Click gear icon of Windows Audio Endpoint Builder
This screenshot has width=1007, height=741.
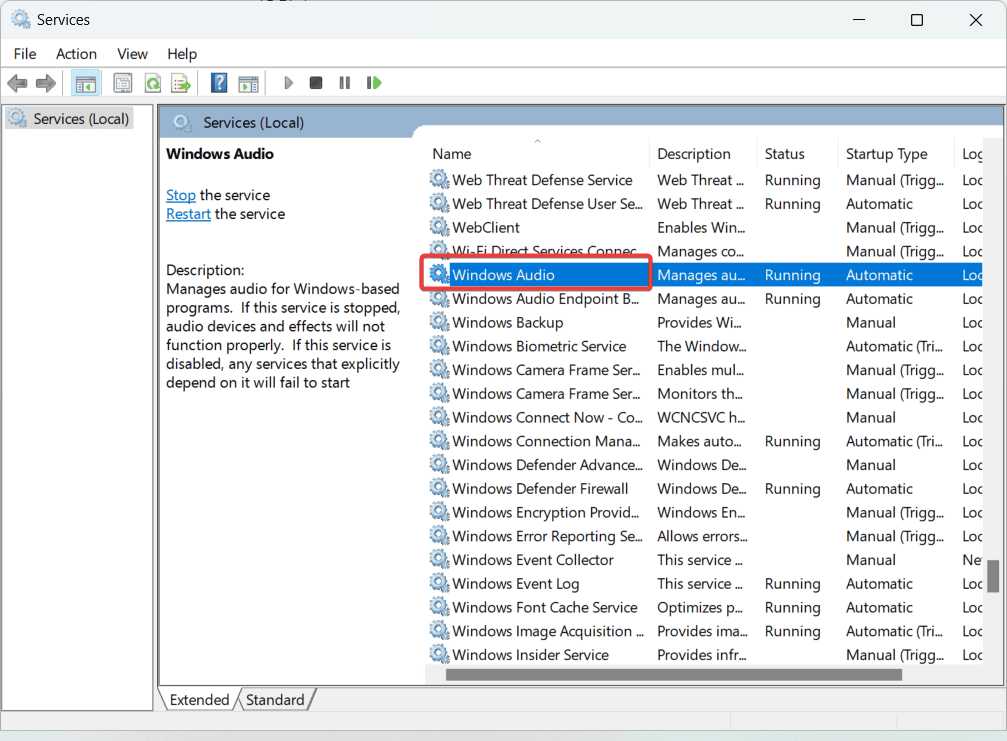440,298
